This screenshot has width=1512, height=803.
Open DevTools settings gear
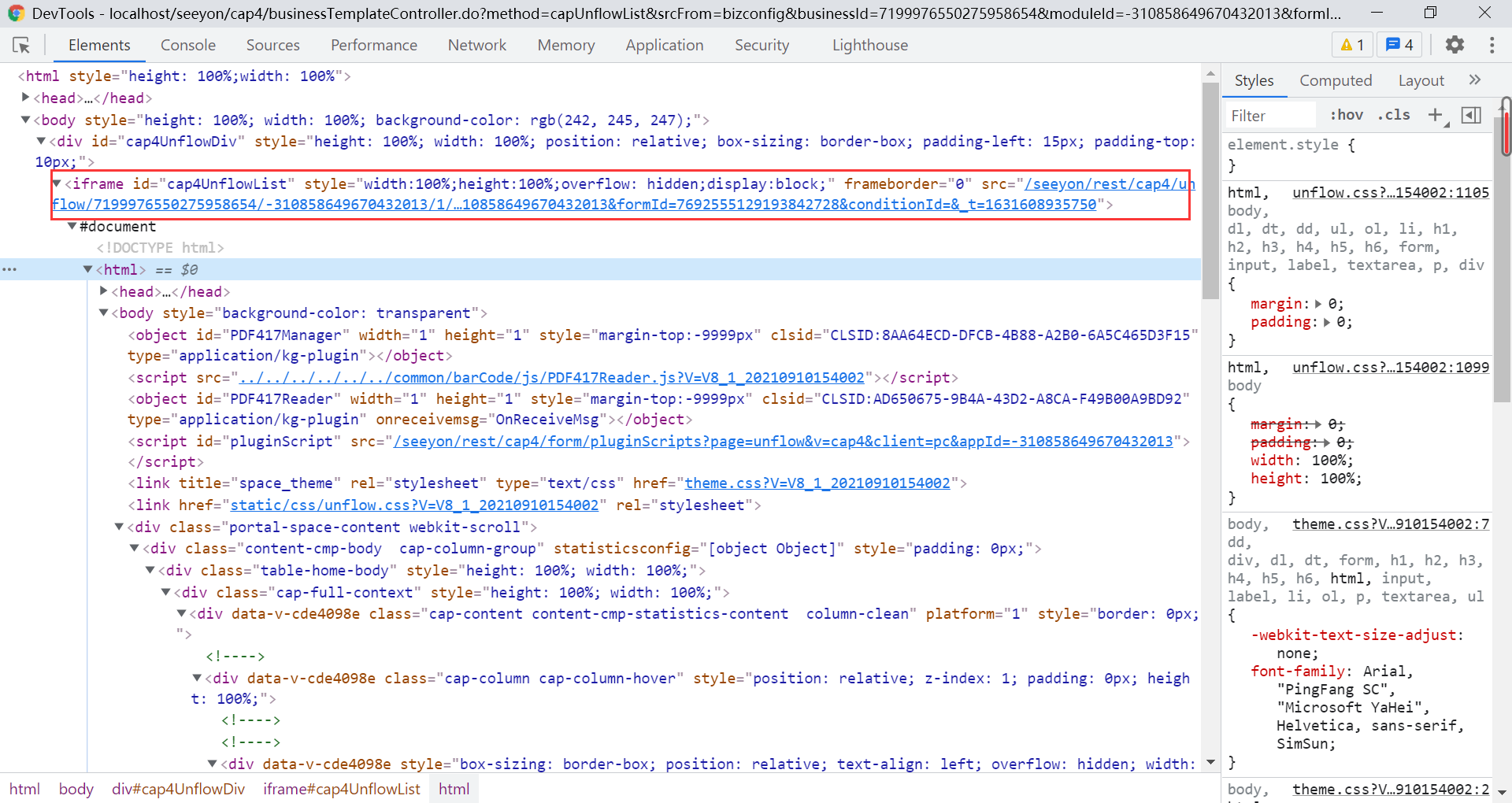1455,45
